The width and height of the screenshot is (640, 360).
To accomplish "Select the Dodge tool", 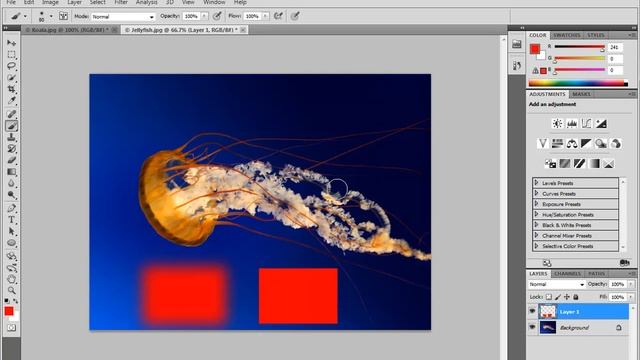I will click(11, 194).
